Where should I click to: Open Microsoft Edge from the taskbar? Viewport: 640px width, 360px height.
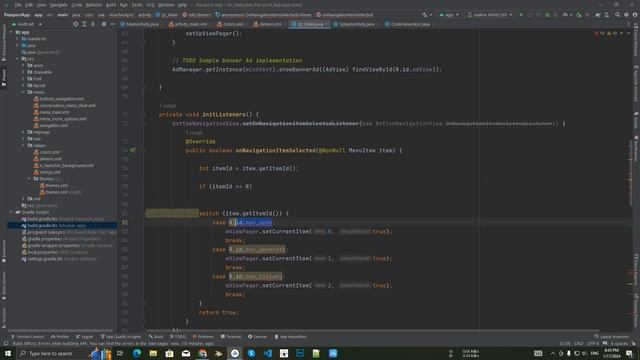click(137, 353)
